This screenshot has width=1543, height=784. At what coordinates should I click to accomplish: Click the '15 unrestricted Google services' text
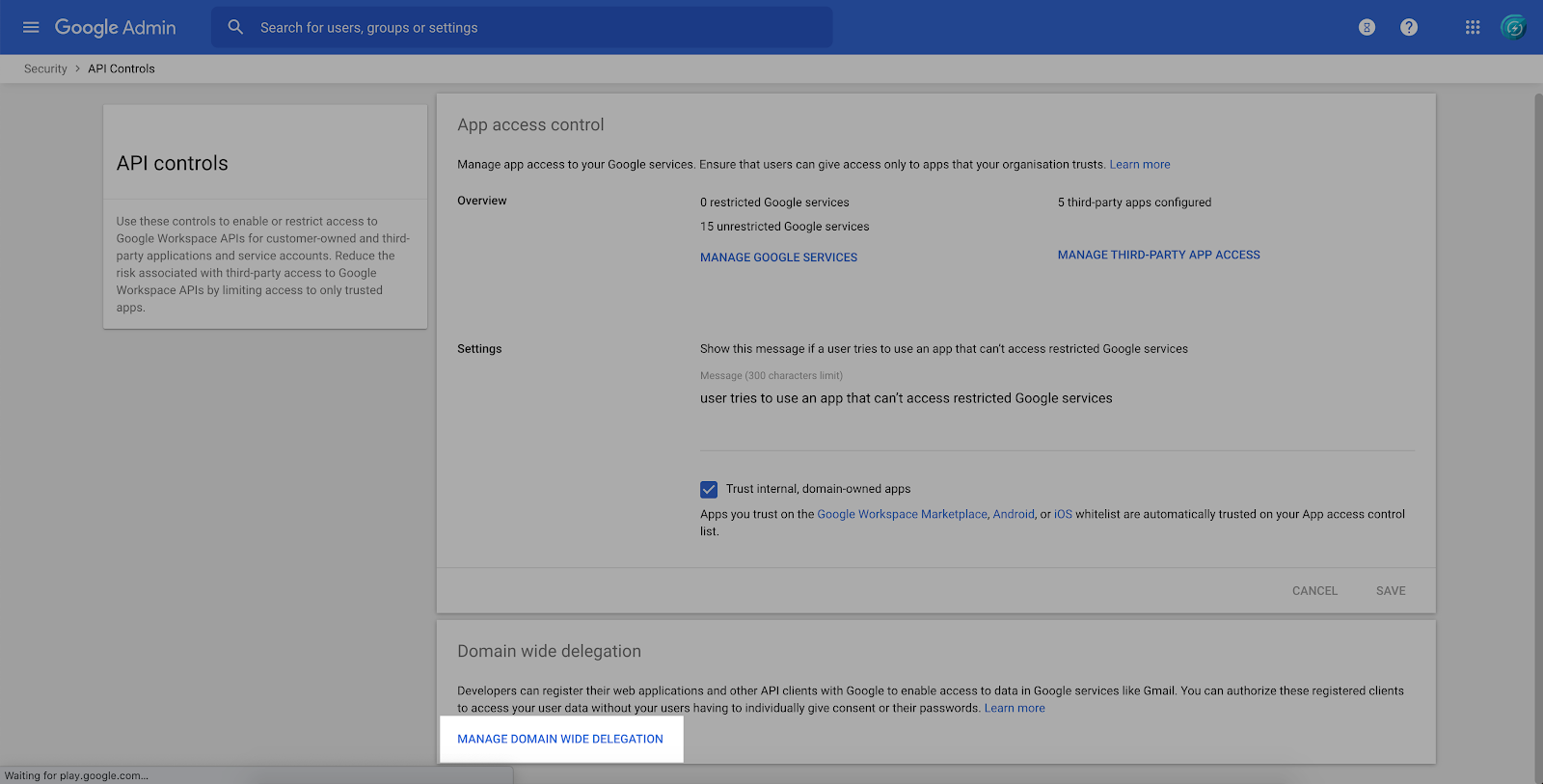pyautogui.click(x=784, y=227)
